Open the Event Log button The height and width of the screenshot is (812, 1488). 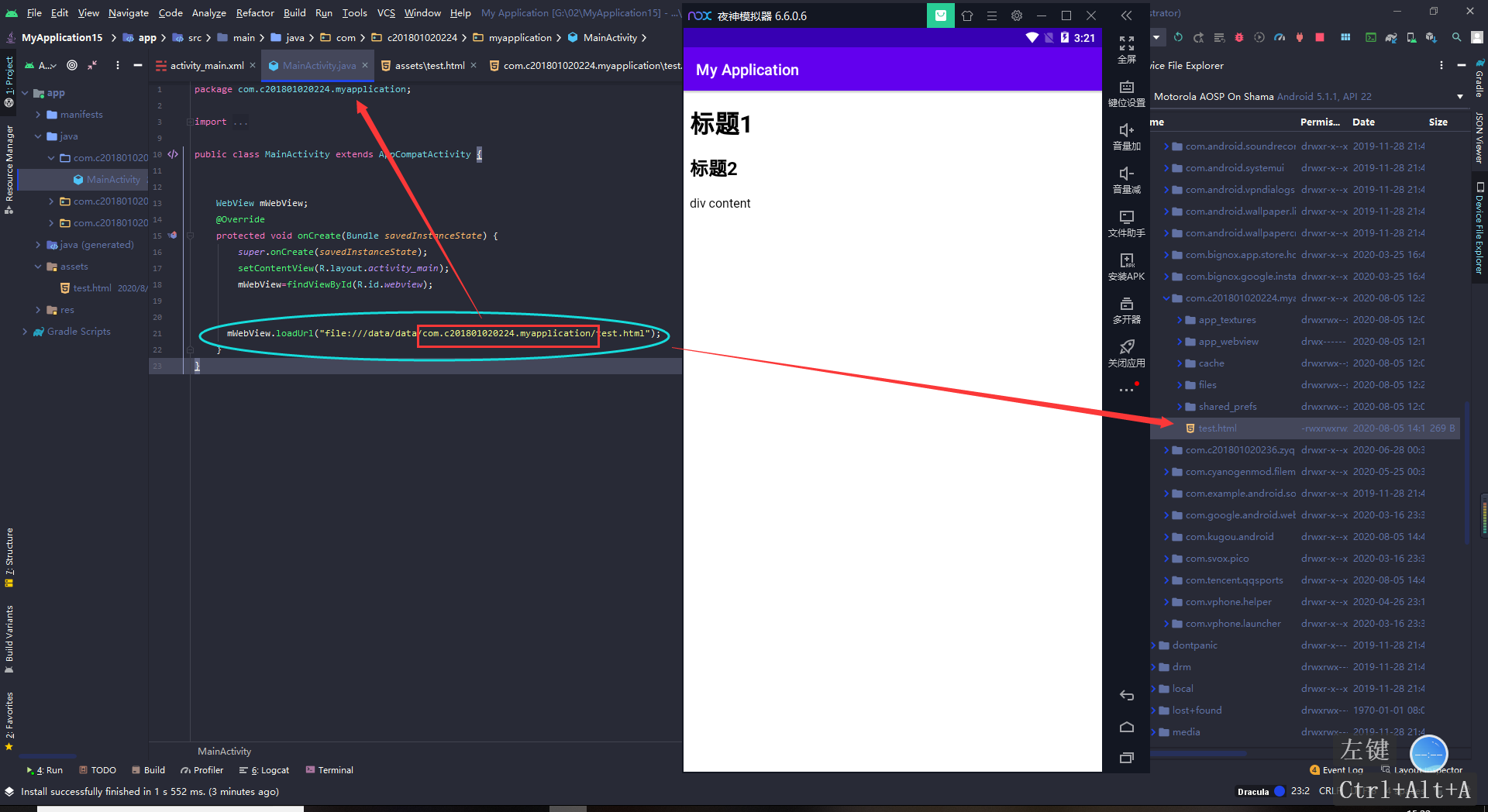[x=1336, y=770]
